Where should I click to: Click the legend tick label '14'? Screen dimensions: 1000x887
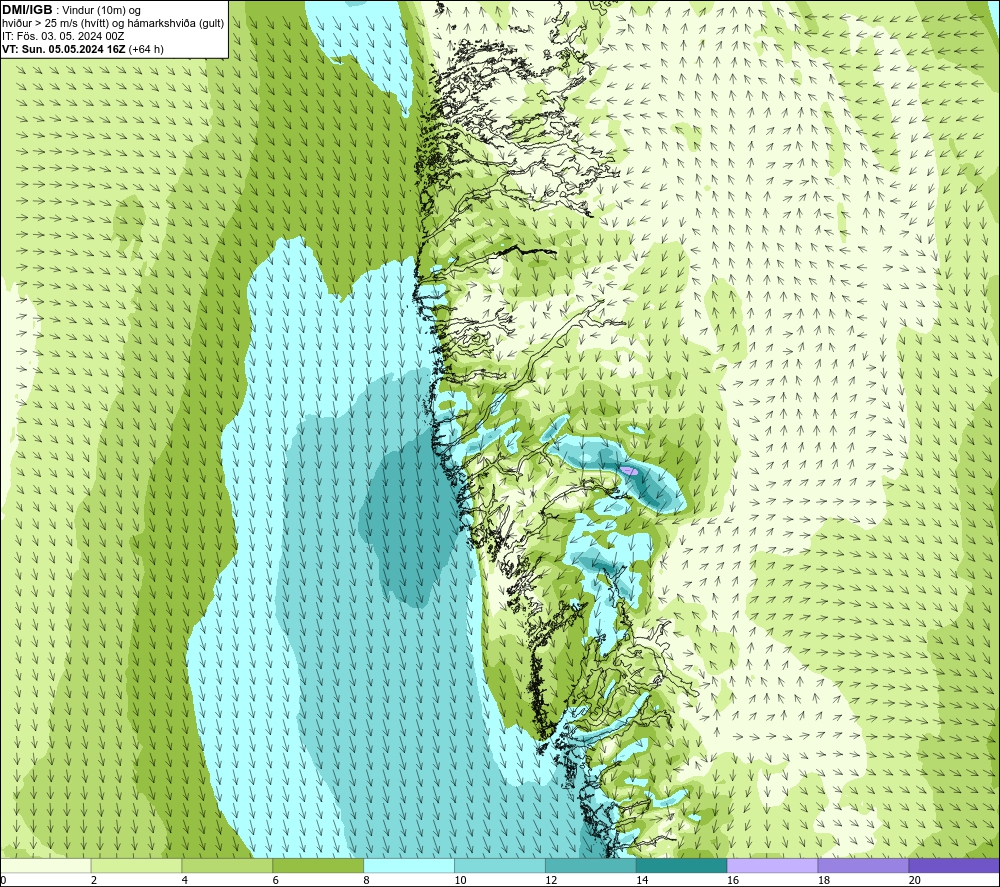click(642, 880)
